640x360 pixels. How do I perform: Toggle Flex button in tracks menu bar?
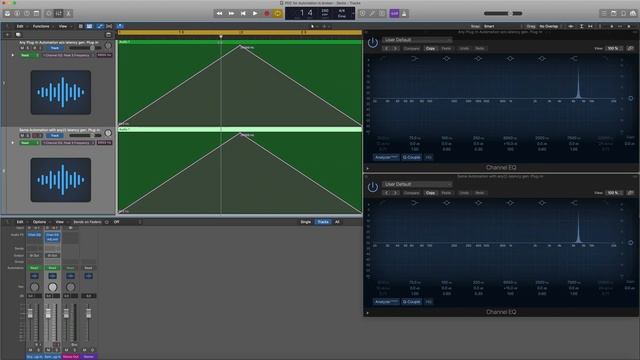click(109, 26)
